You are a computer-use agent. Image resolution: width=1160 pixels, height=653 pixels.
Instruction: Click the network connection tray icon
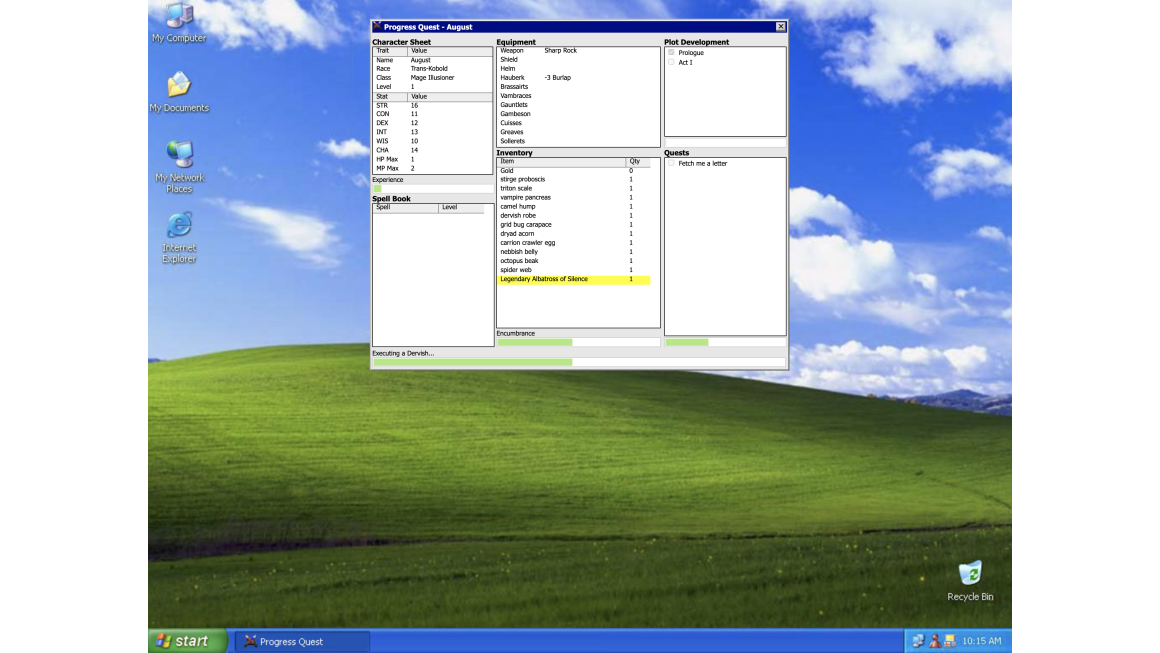point(918,641)
